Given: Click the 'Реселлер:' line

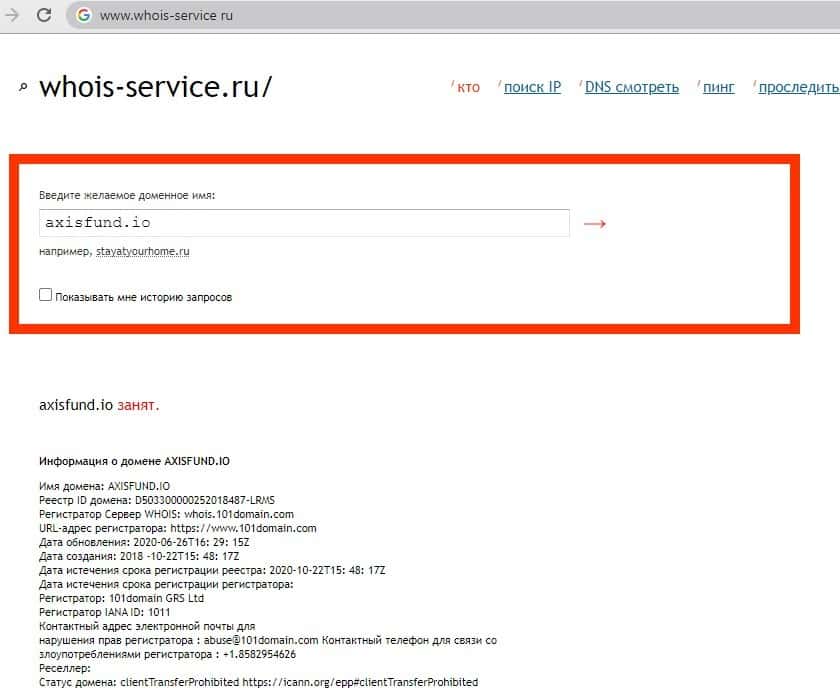Looking at the screenshot, I should [x=65, y=669].
